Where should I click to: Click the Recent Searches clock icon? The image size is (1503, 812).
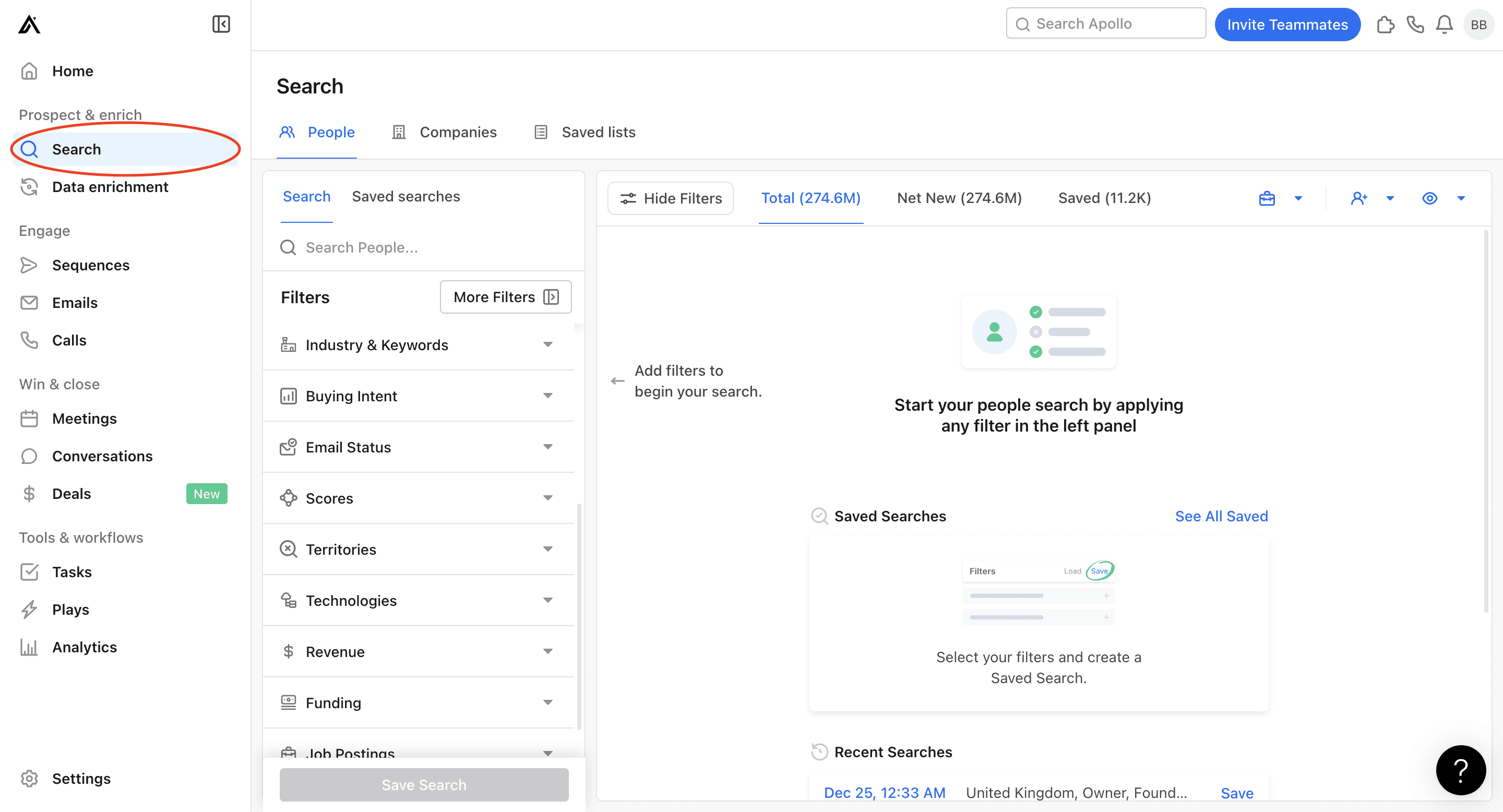click(x=819, y=751)
